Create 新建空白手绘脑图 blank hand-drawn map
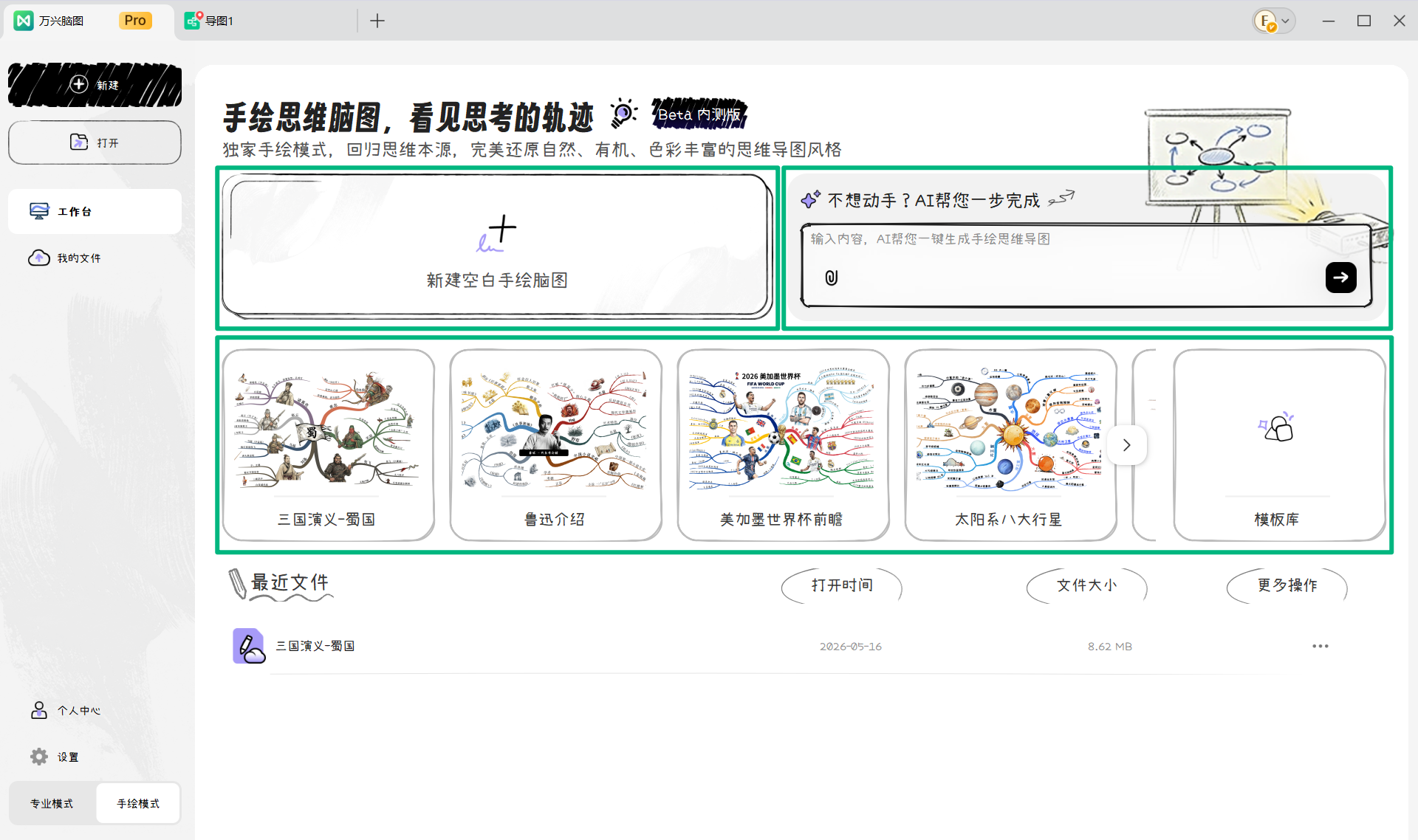 click(496, 246)
